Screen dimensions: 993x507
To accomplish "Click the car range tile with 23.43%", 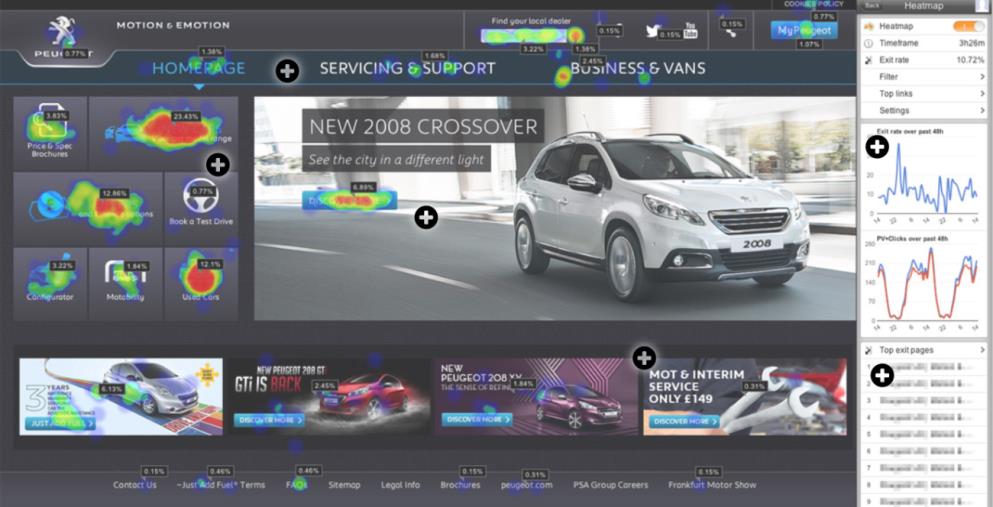I will [163, 133].
